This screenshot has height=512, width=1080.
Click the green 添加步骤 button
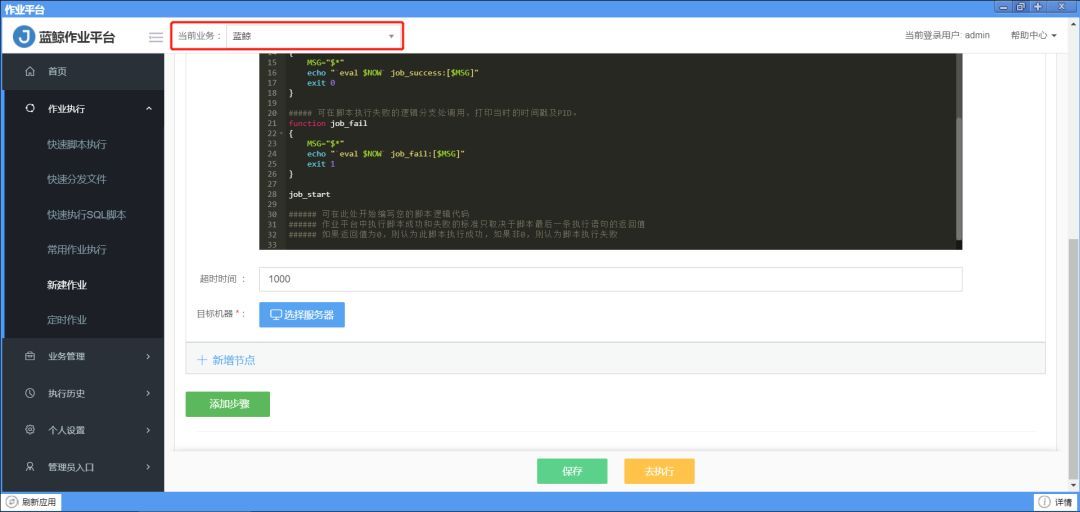tap(228, 405)
